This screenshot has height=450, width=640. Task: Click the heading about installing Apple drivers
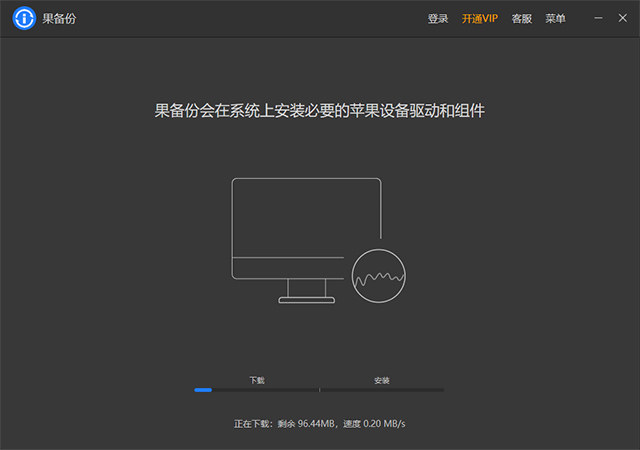320,111
